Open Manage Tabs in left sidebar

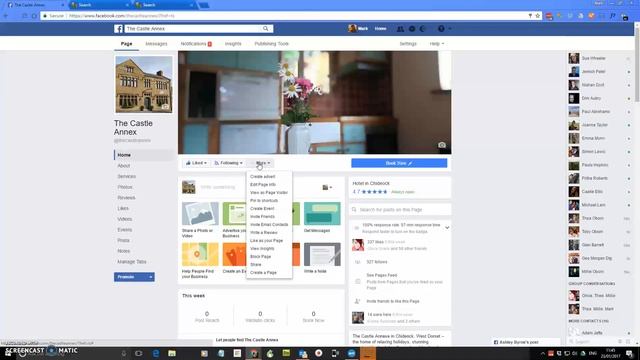tap(132, 262)
